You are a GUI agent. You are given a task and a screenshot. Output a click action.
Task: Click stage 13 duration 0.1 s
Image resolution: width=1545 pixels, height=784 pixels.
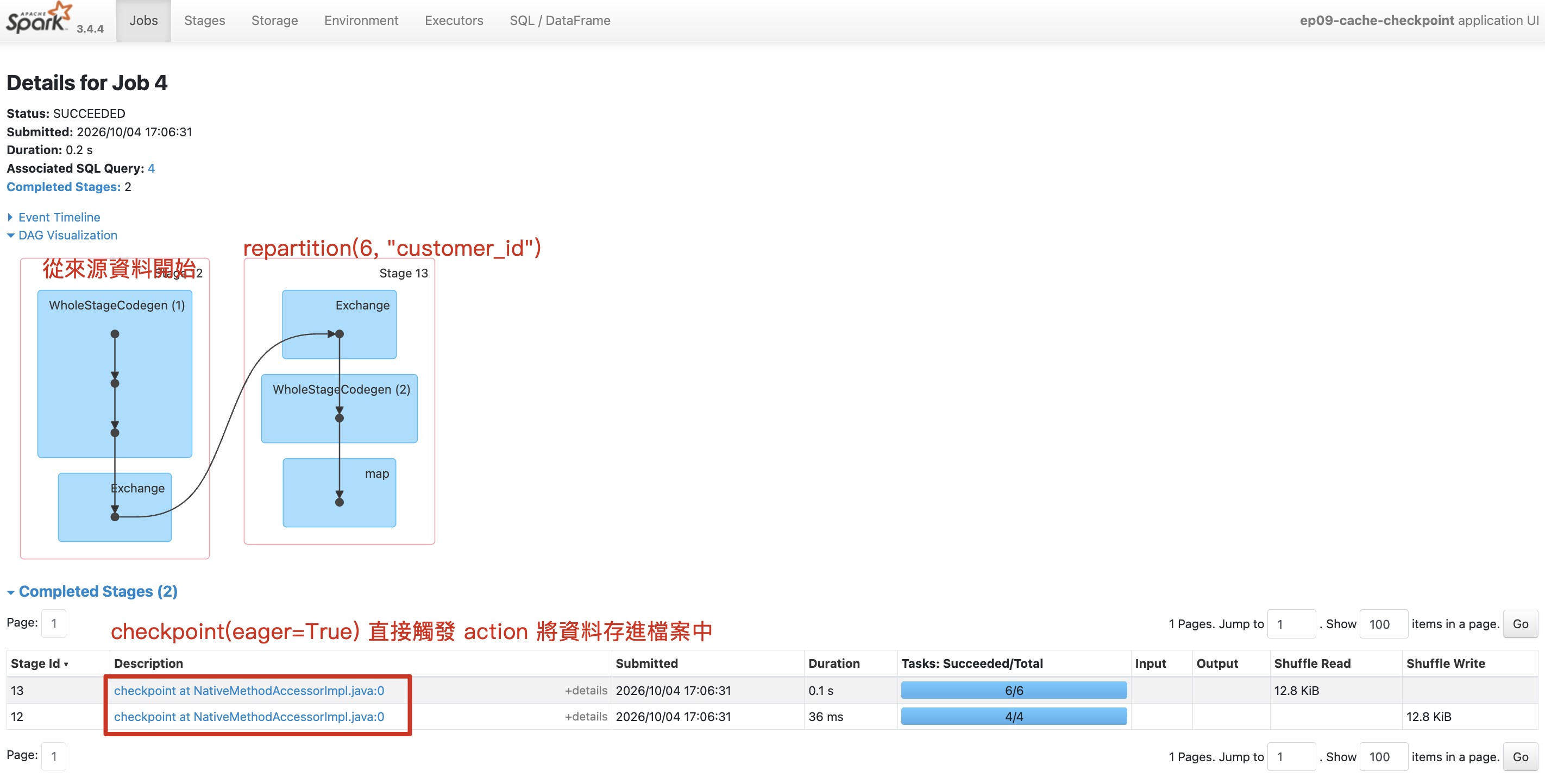click(820, 691)
